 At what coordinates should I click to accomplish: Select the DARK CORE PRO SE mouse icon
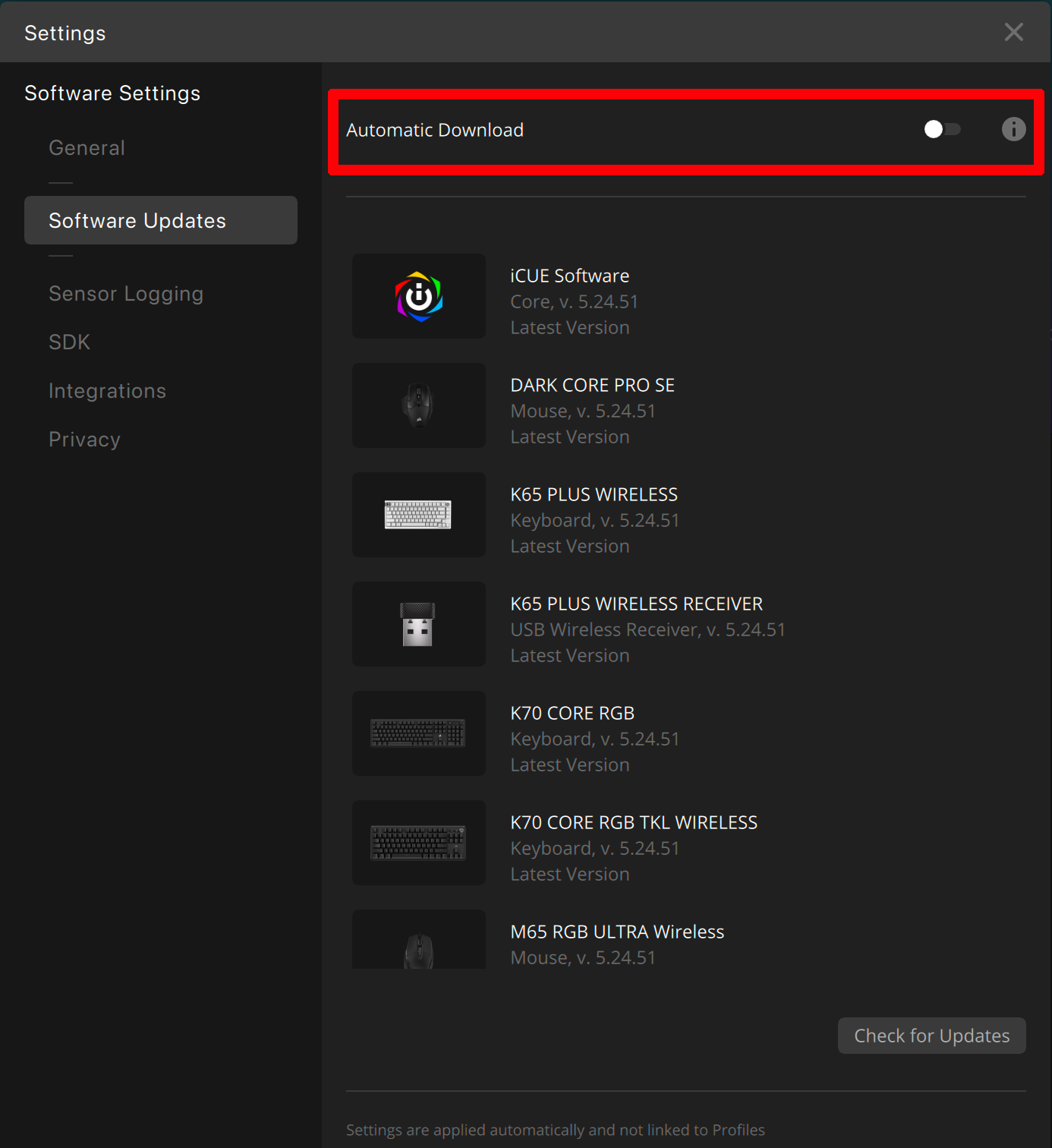(x=418, y=405)
